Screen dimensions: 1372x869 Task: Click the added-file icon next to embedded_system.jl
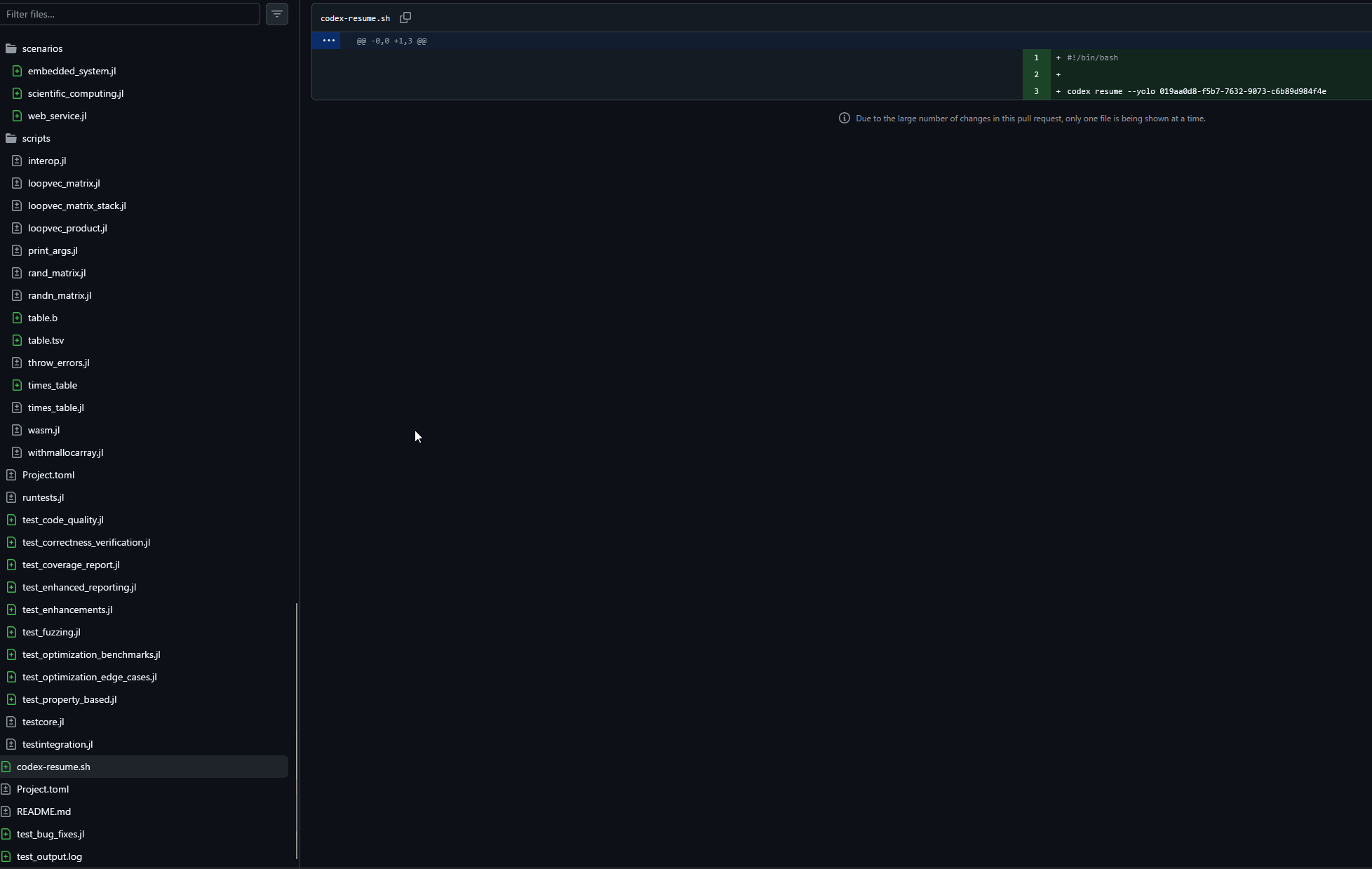pos(17,71)
